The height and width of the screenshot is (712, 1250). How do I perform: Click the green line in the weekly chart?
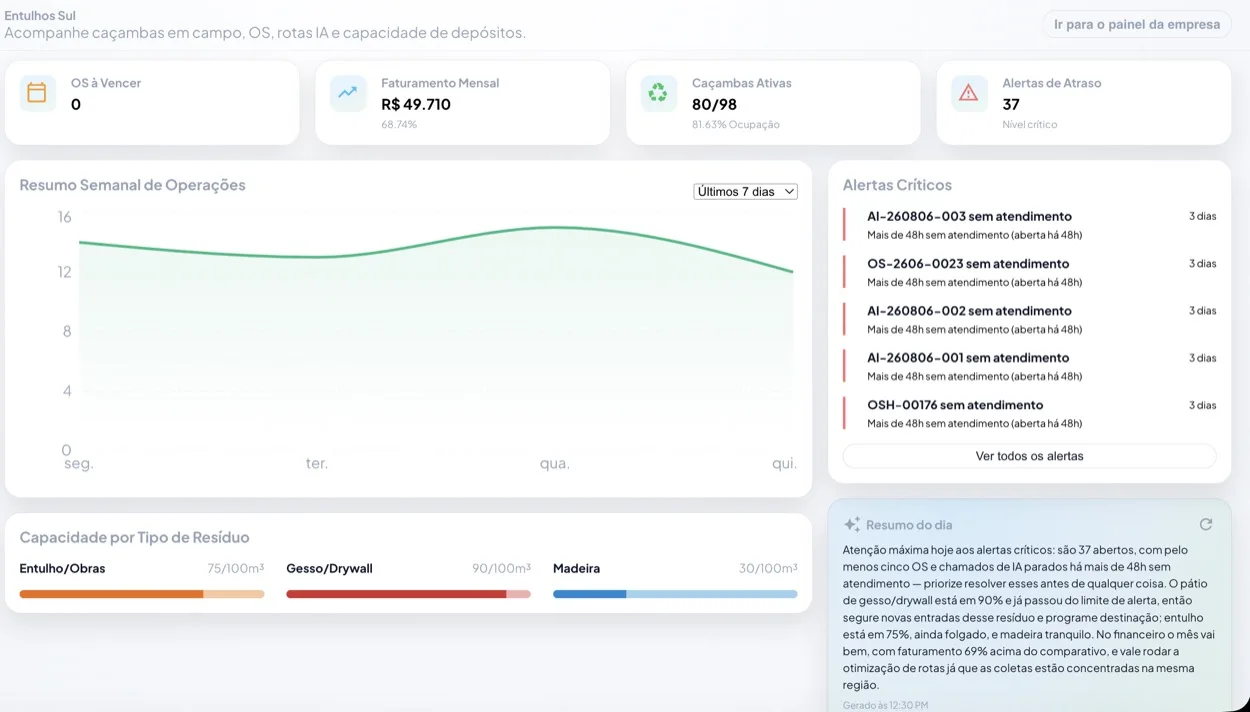click(436, 244)
